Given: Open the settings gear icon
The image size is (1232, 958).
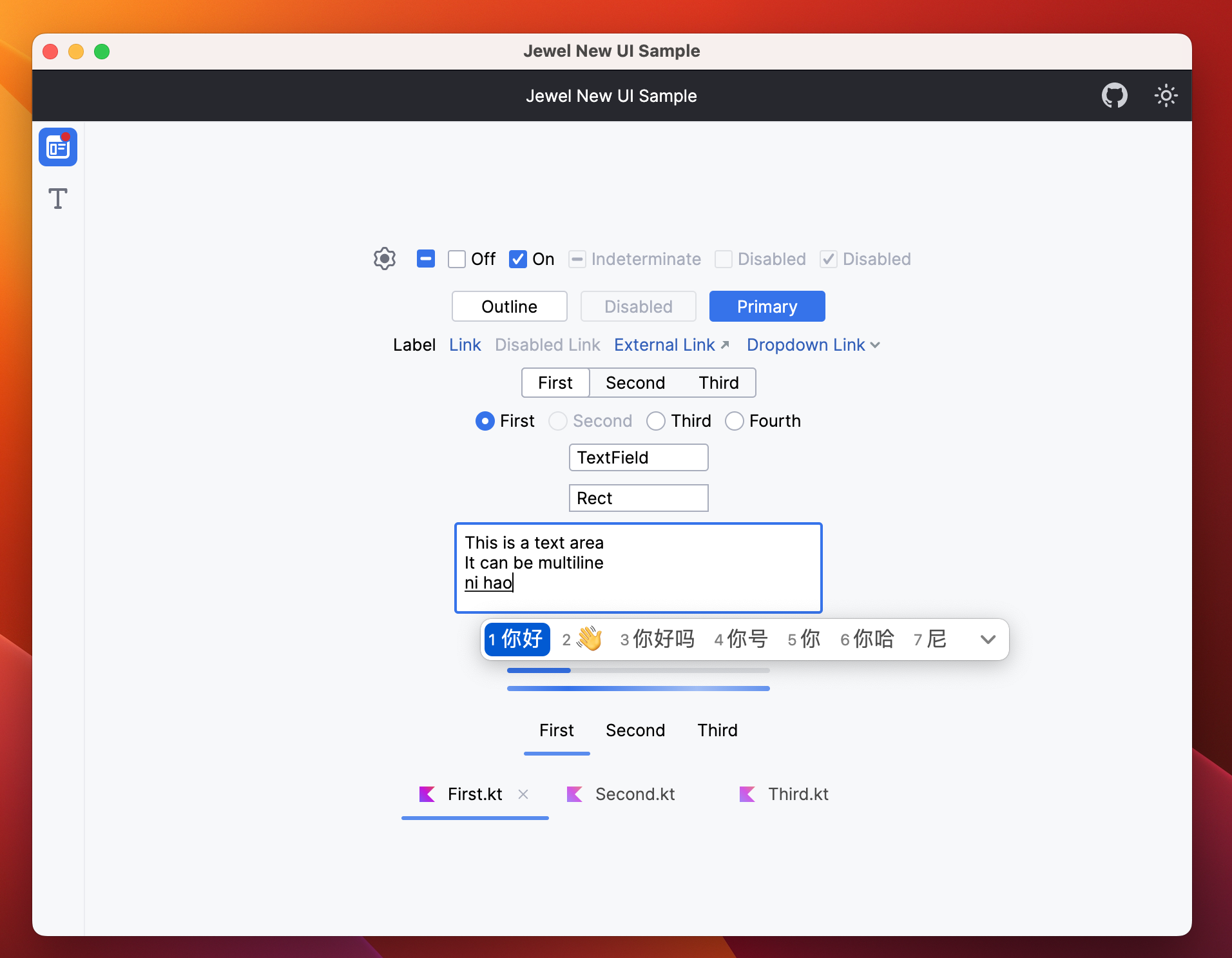Looking at the screenshot, I should pos(385,259).
